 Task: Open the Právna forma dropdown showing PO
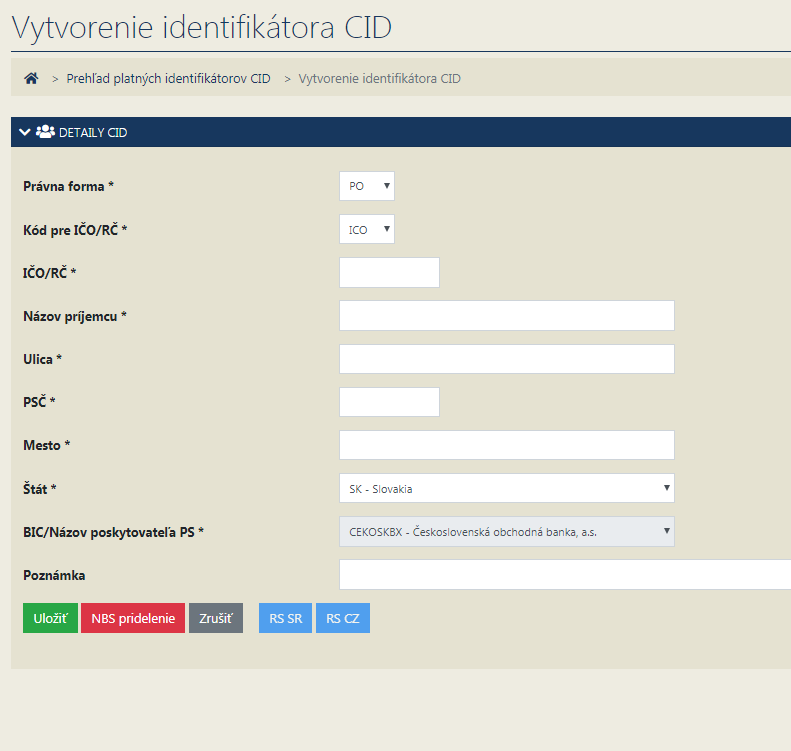point(367,186)
